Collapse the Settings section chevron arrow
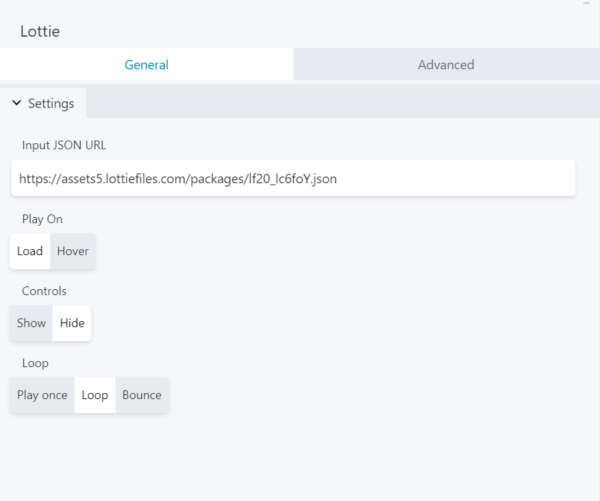 (16, 103)
